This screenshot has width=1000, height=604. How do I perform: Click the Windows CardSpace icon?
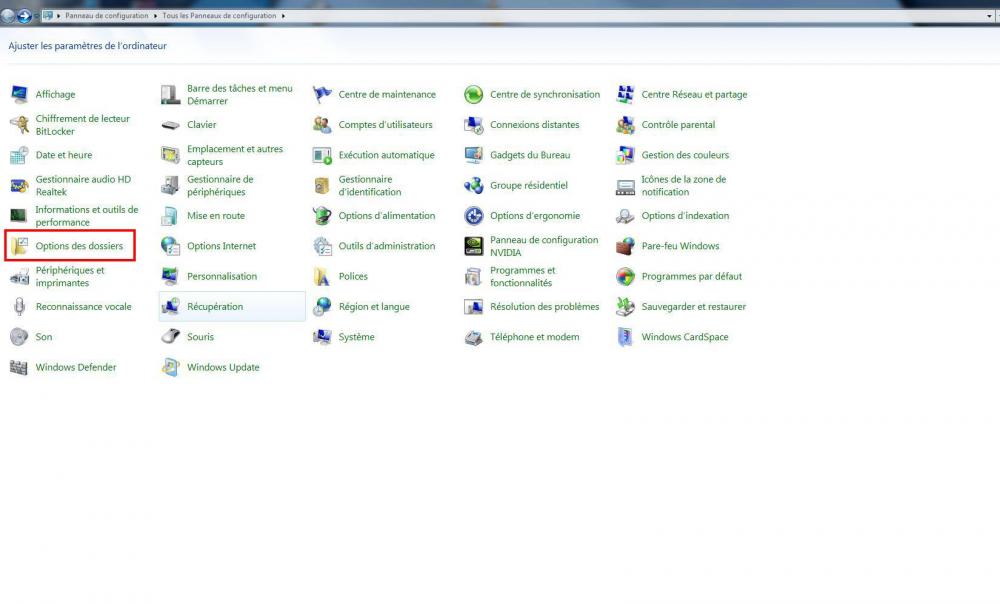tap(625, 337)
